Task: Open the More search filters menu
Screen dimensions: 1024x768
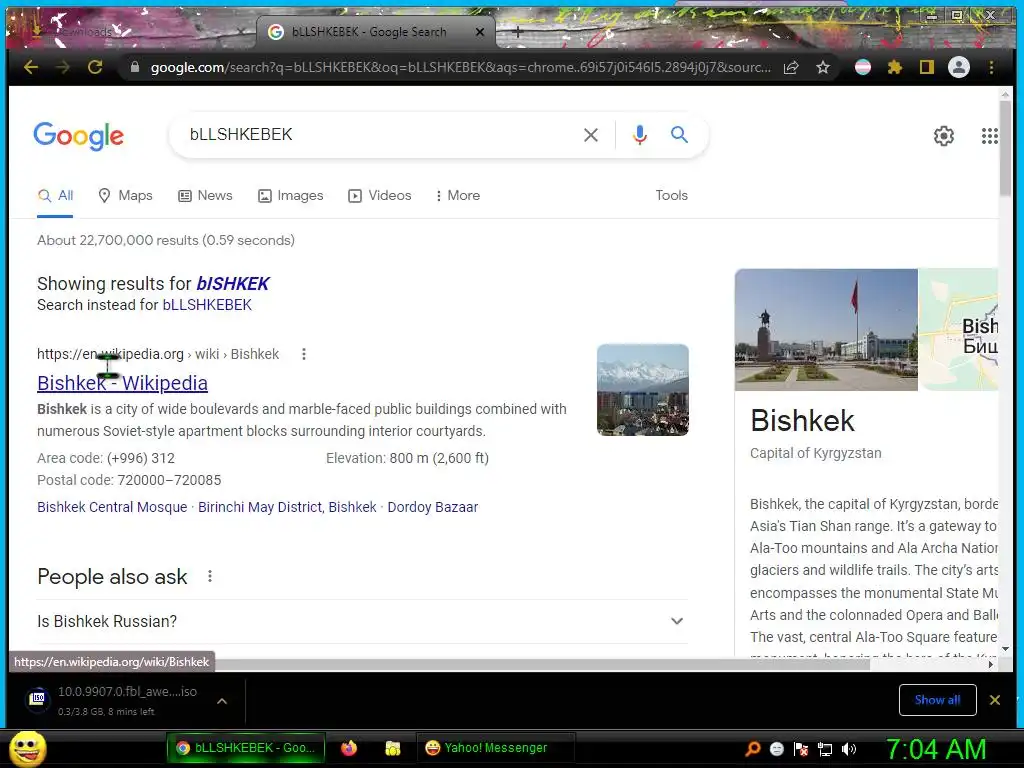Action: [x=457, y=195]
